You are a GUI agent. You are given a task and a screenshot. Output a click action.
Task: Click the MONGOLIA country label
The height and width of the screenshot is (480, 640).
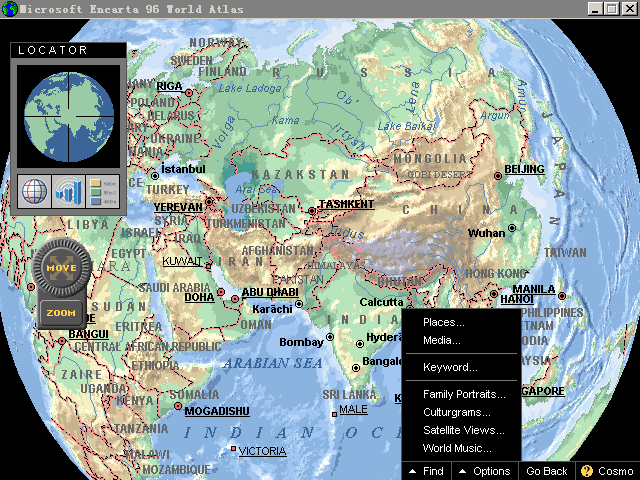click(x=430, y=159)
